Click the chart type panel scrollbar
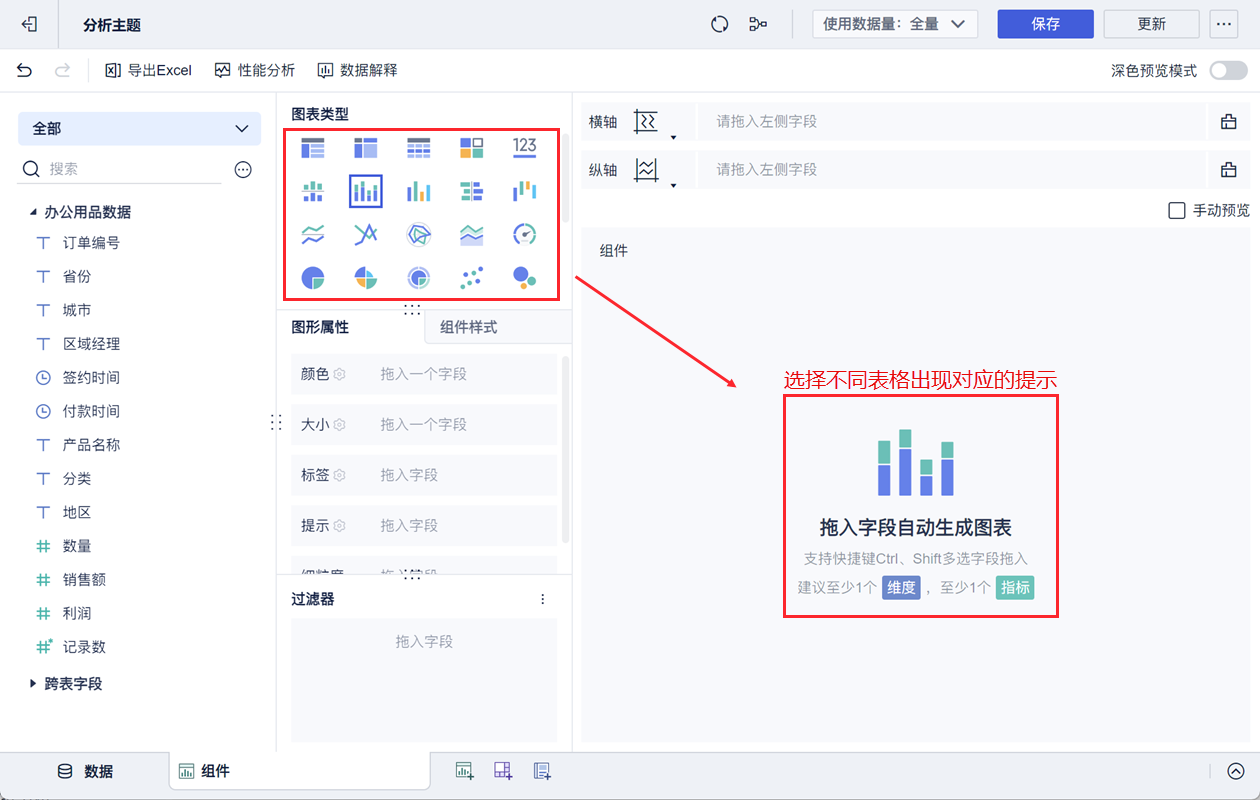The image size is (1260, 800). point(566,177)
